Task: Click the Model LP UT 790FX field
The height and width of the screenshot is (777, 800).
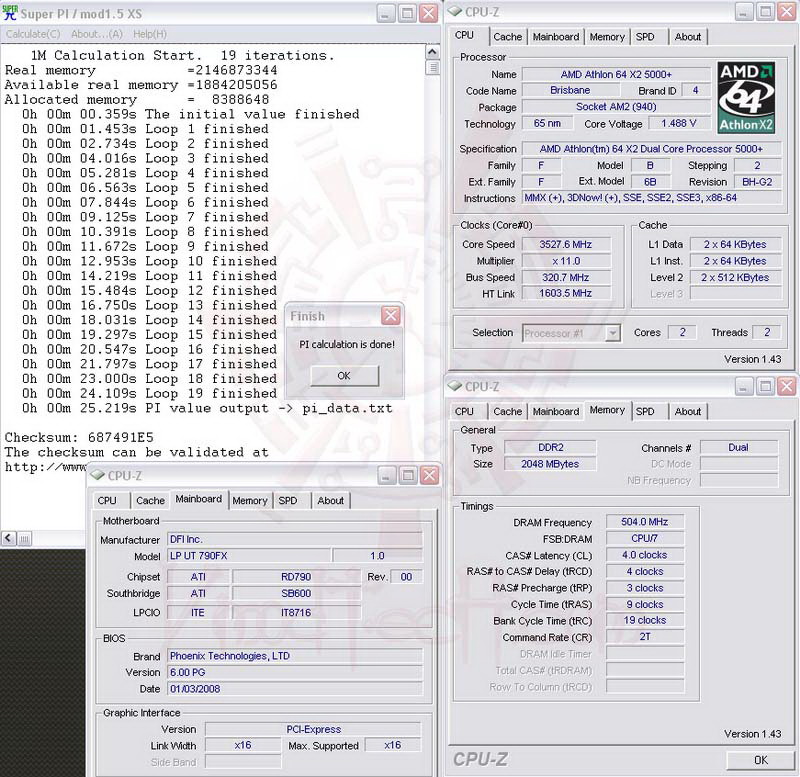Action: tap(249, 556)
